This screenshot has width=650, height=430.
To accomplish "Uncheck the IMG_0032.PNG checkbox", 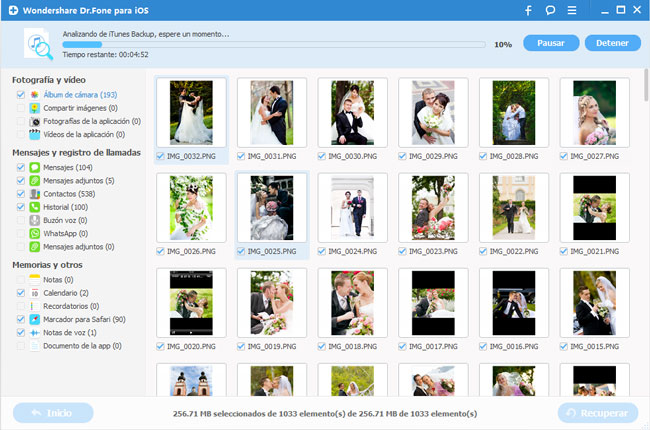I will (x=160, y=156).
